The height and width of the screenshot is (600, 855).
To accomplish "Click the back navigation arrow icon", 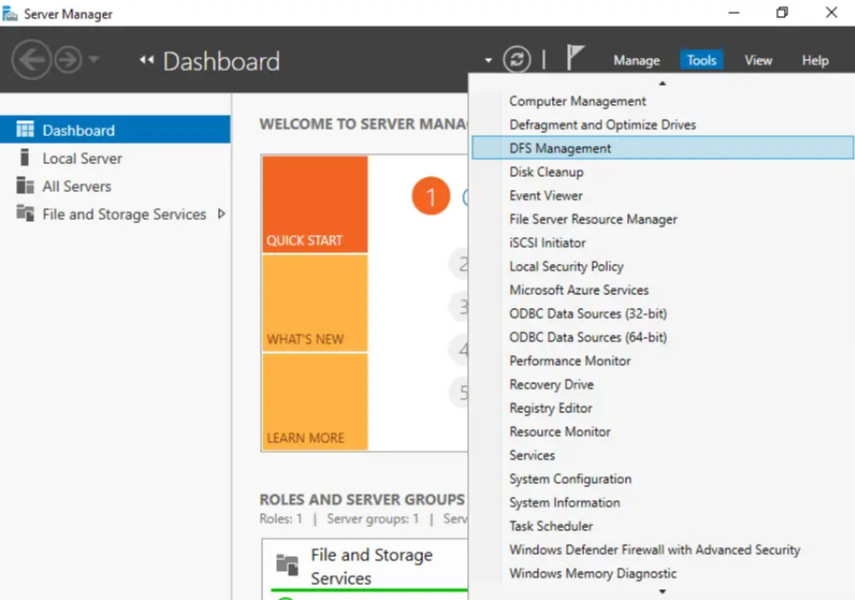I will tap(31, 59).
